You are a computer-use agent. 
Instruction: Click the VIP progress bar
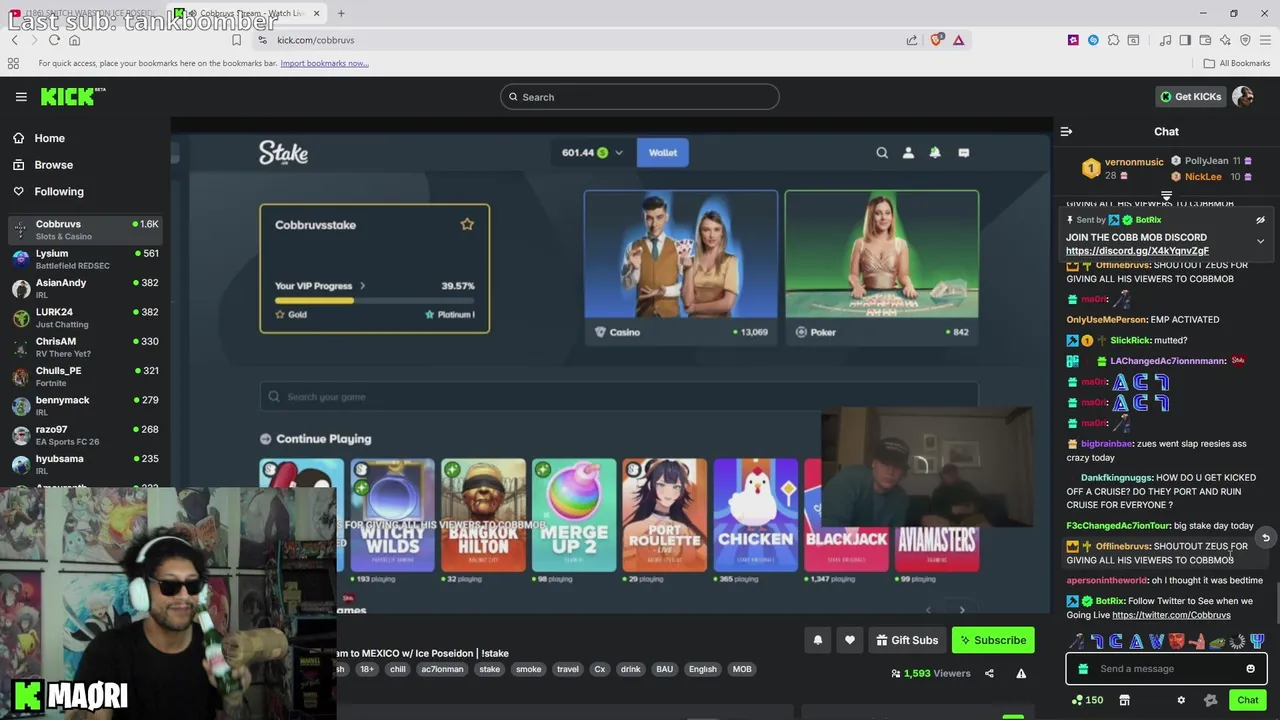[374, 300]
